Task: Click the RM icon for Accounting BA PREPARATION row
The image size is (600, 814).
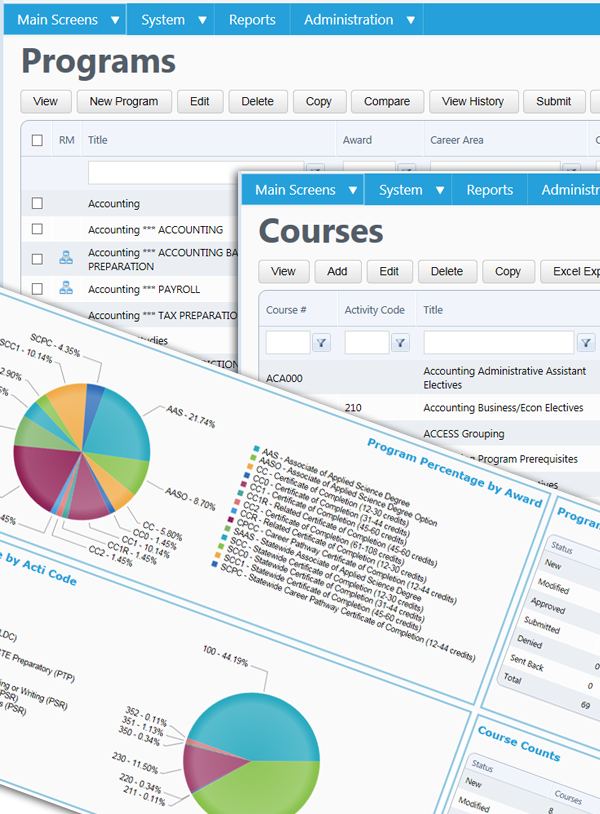Action: pos(66,257)
